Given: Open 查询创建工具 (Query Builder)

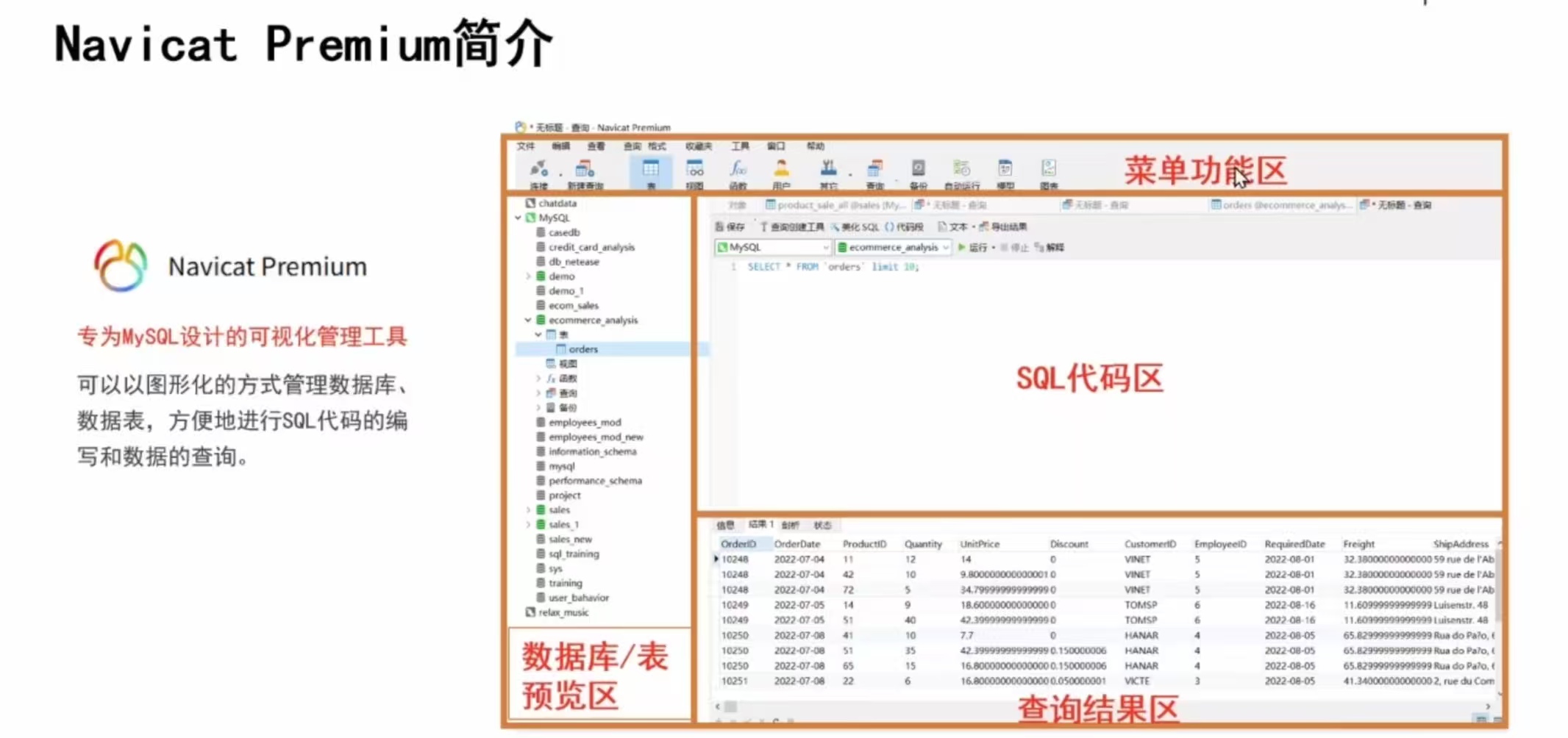Looking at the screenshot, I should [x=791, y=226].
